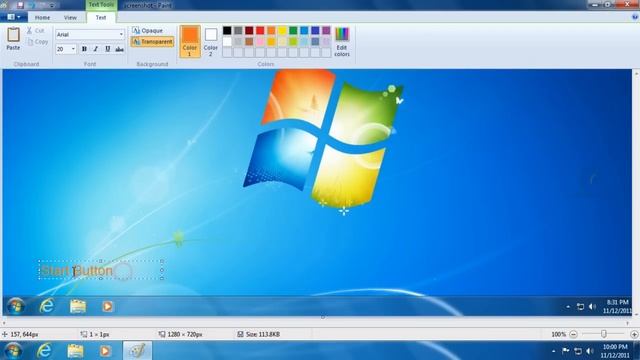Pick the bright red color swatch
The width and height of the screenshot is (640, 360).
tap(260, 31)
